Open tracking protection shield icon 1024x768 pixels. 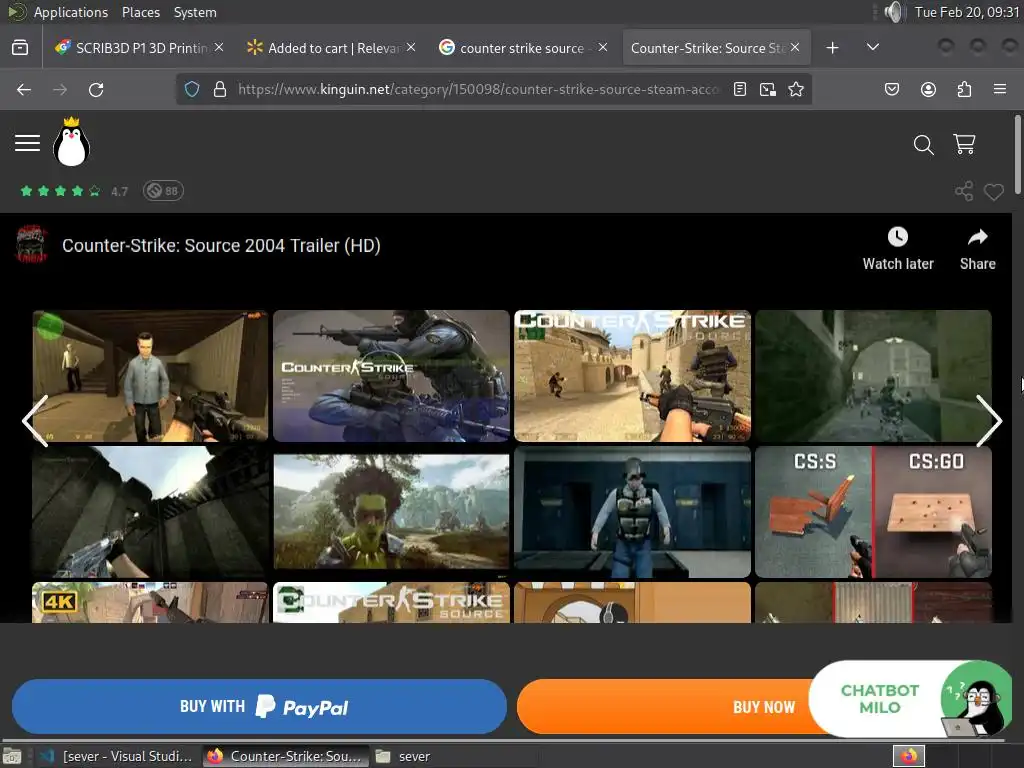click(191, 89)
